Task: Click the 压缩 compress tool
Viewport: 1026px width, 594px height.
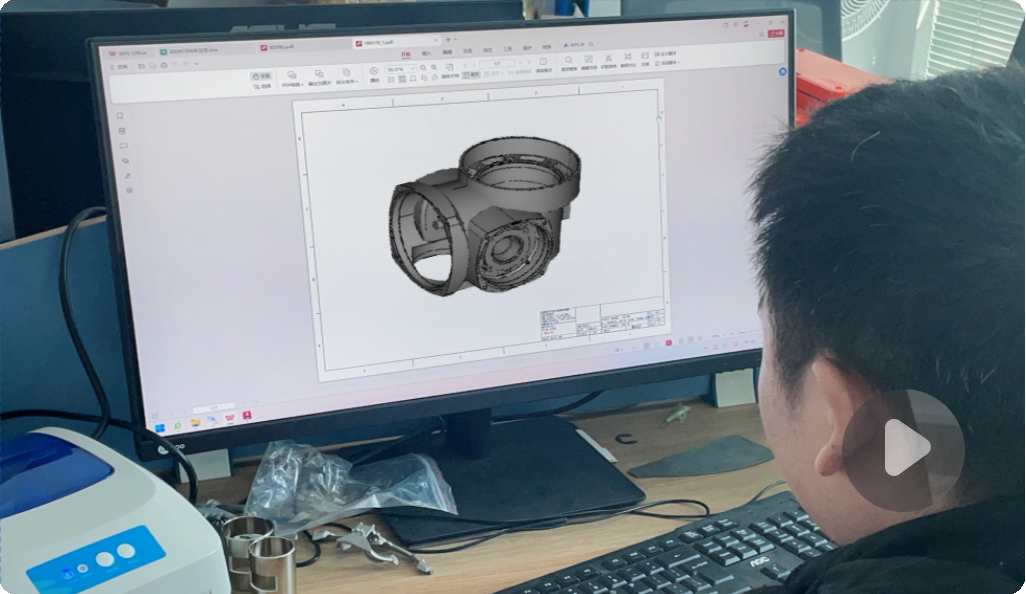Action: [x=645, y=60]
